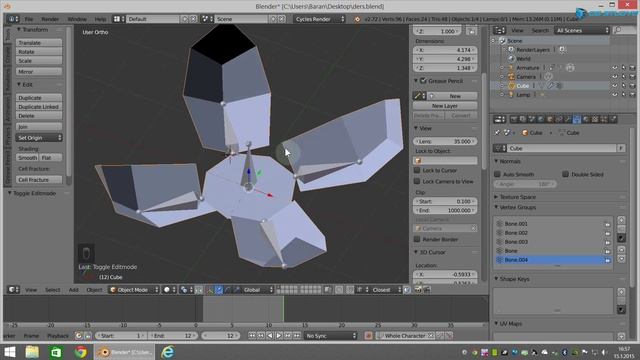The width and height of the screenshot is (640, 360).
Task: Toggle Cube visibility eye in outliner
Action: click(615, 86)
